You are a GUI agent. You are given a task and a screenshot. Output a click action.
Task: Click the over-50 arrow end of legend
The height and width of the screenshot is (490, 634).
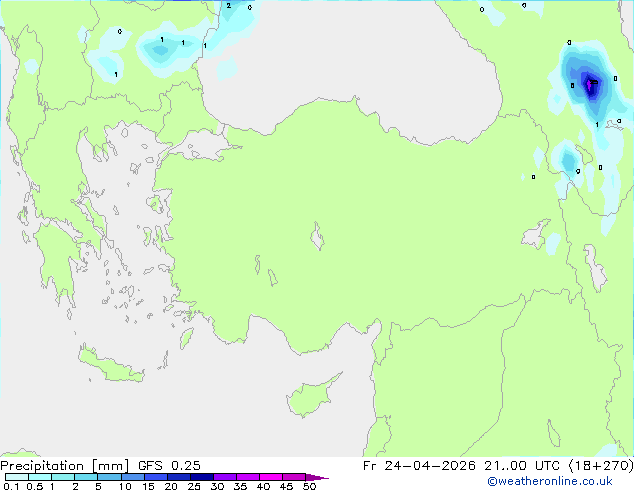317,477
